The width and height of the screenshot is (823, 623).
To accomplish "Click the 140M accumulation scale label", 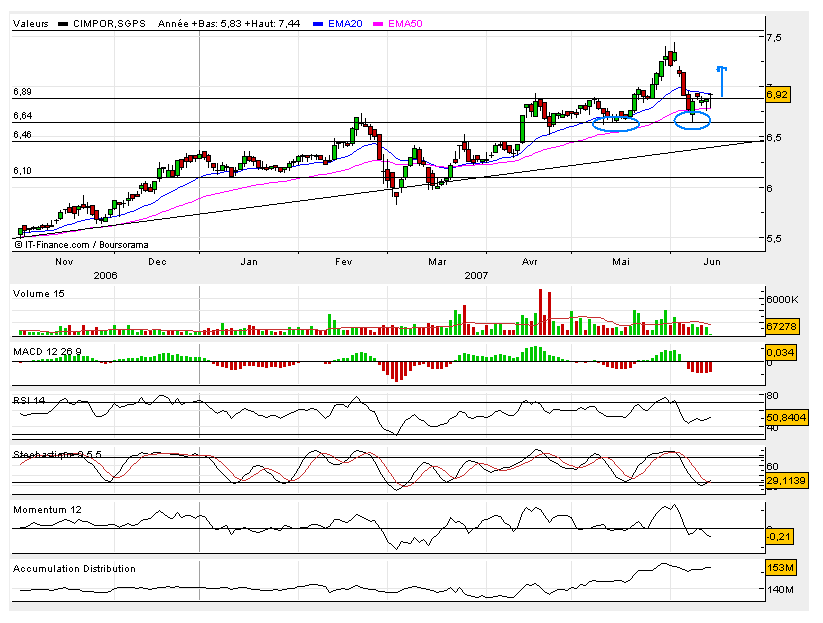I will pyautogui.click(x=780, y=589).
